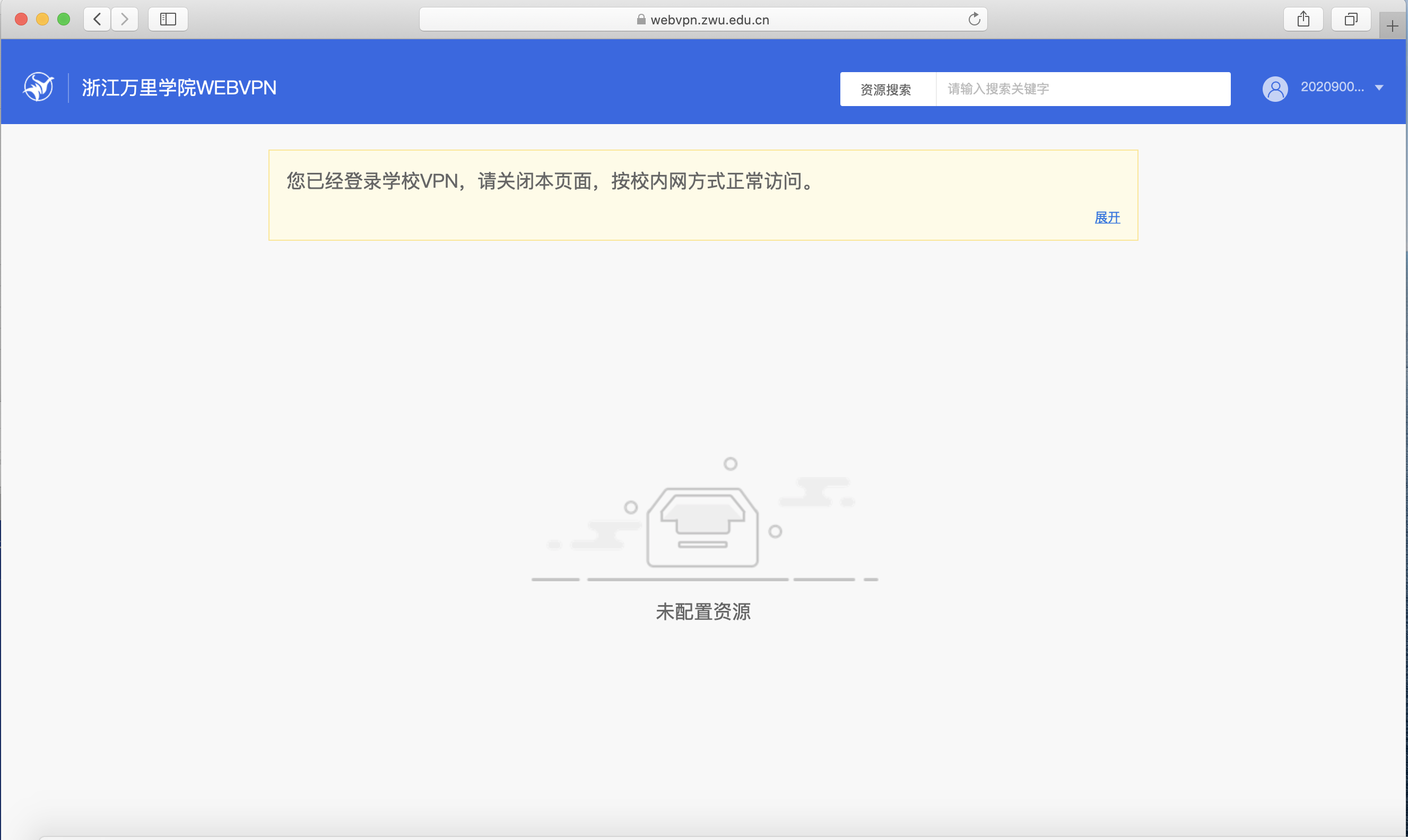This screenshot has width=1408, height=840.
Task: Click the Zhejiang Wanli University logo
Action: tap(39, 87)
